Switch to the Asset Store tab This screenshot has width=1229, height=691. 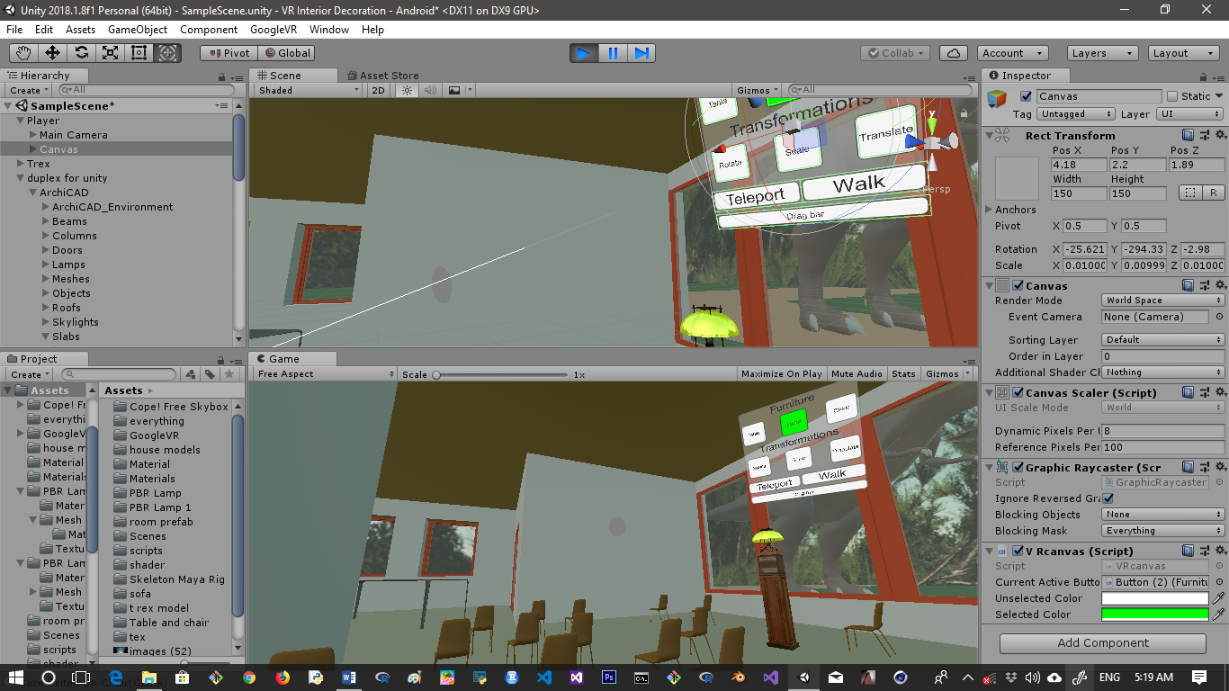[382, 75]
